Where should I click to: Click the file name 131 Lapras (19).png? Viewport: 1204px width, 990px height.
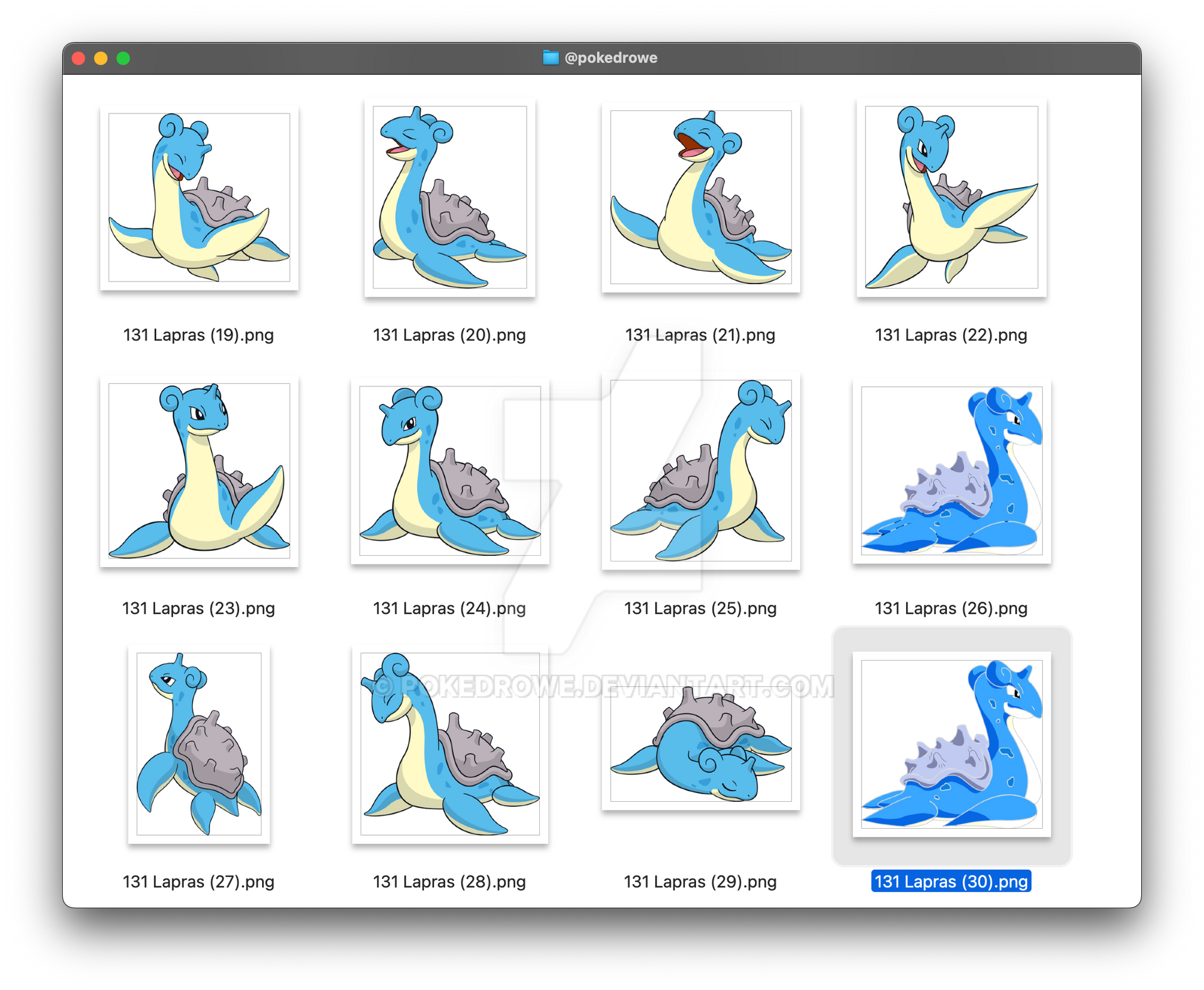199,335
